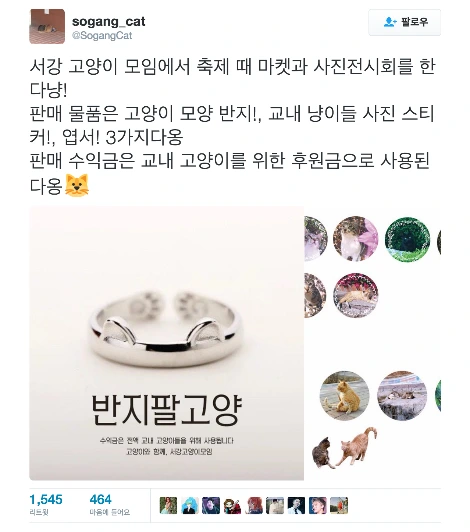Click the 반지팔고양 poster title text

coord(166,411)
